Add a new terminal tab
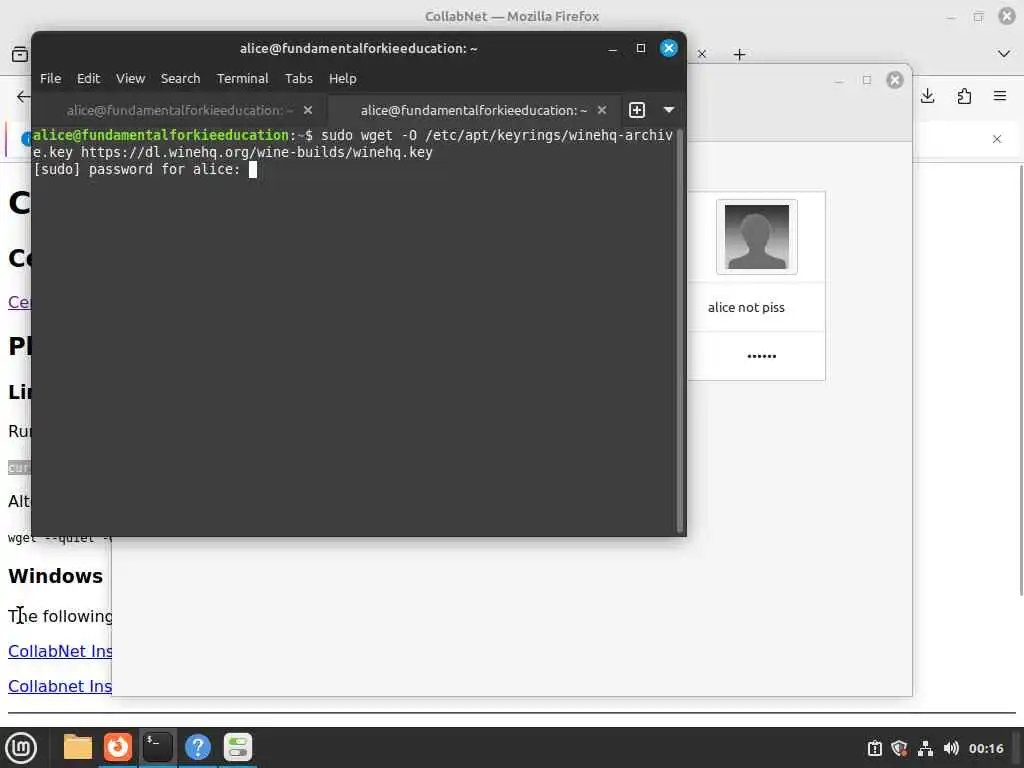This screenshot has width=1024, height=768. [x=637, y=110]
